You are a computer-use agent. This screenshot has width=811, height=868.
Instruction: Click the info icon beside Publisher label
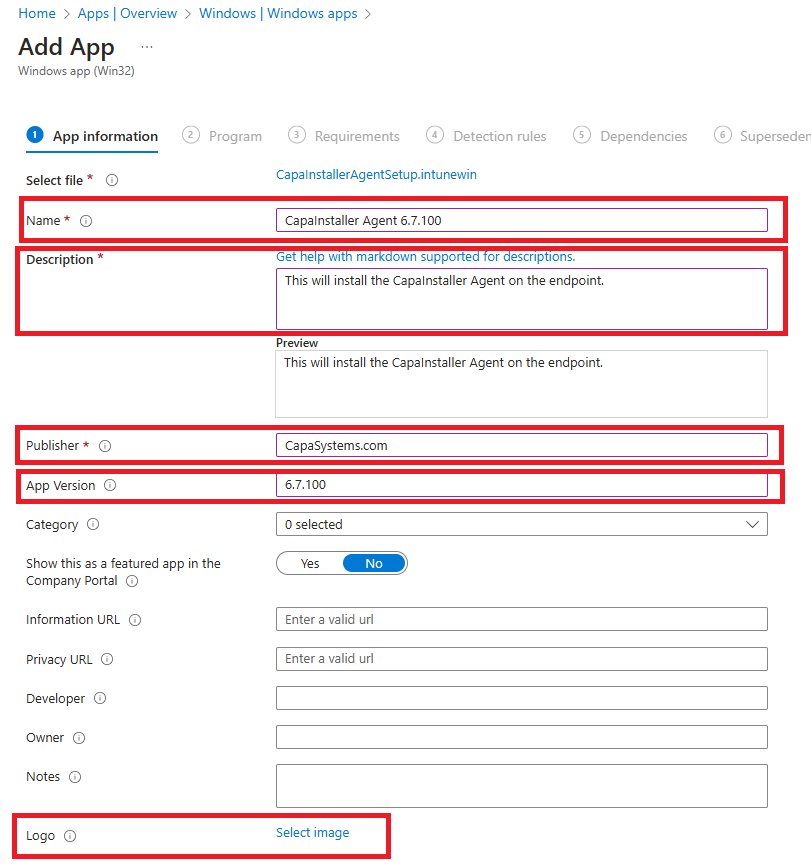click(105, 446)
